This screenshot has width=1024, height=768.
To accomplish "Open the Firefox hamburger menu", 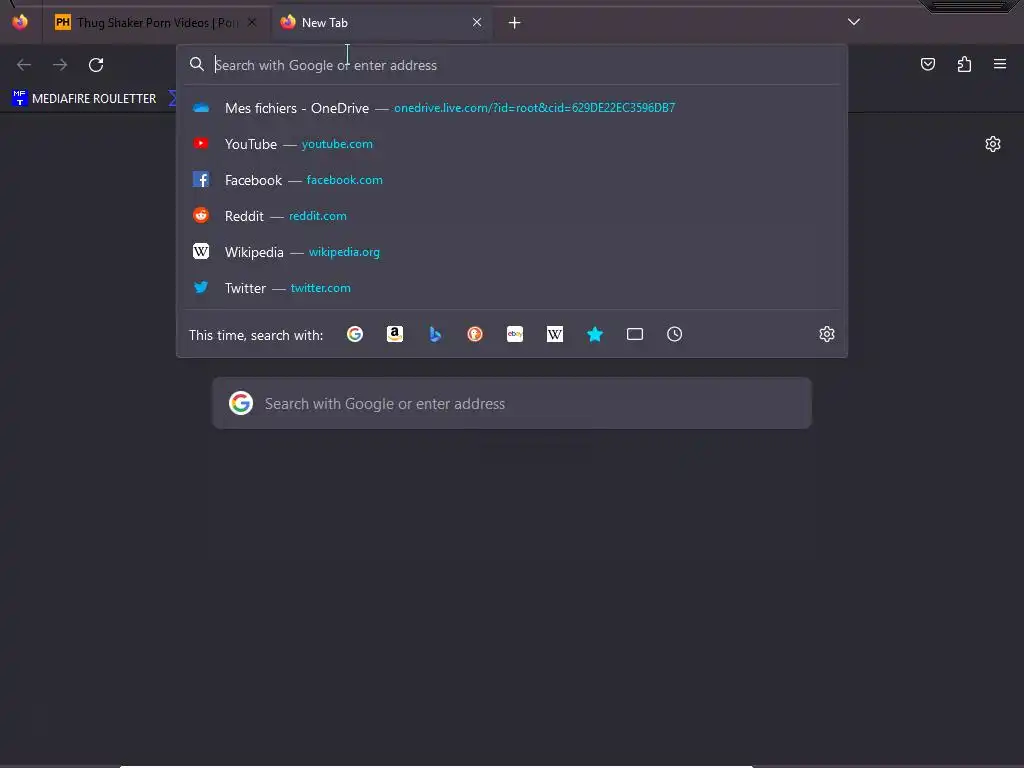I will [x=1000, y=64].
